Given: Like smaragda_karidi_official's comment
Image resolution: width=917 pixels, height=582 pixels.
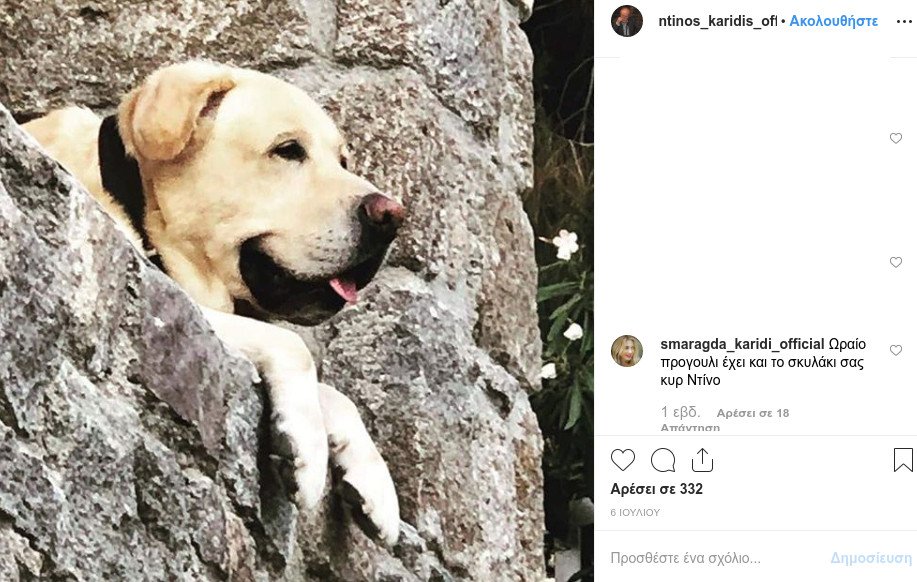Looking at the screenshot, I should [895, 350].
